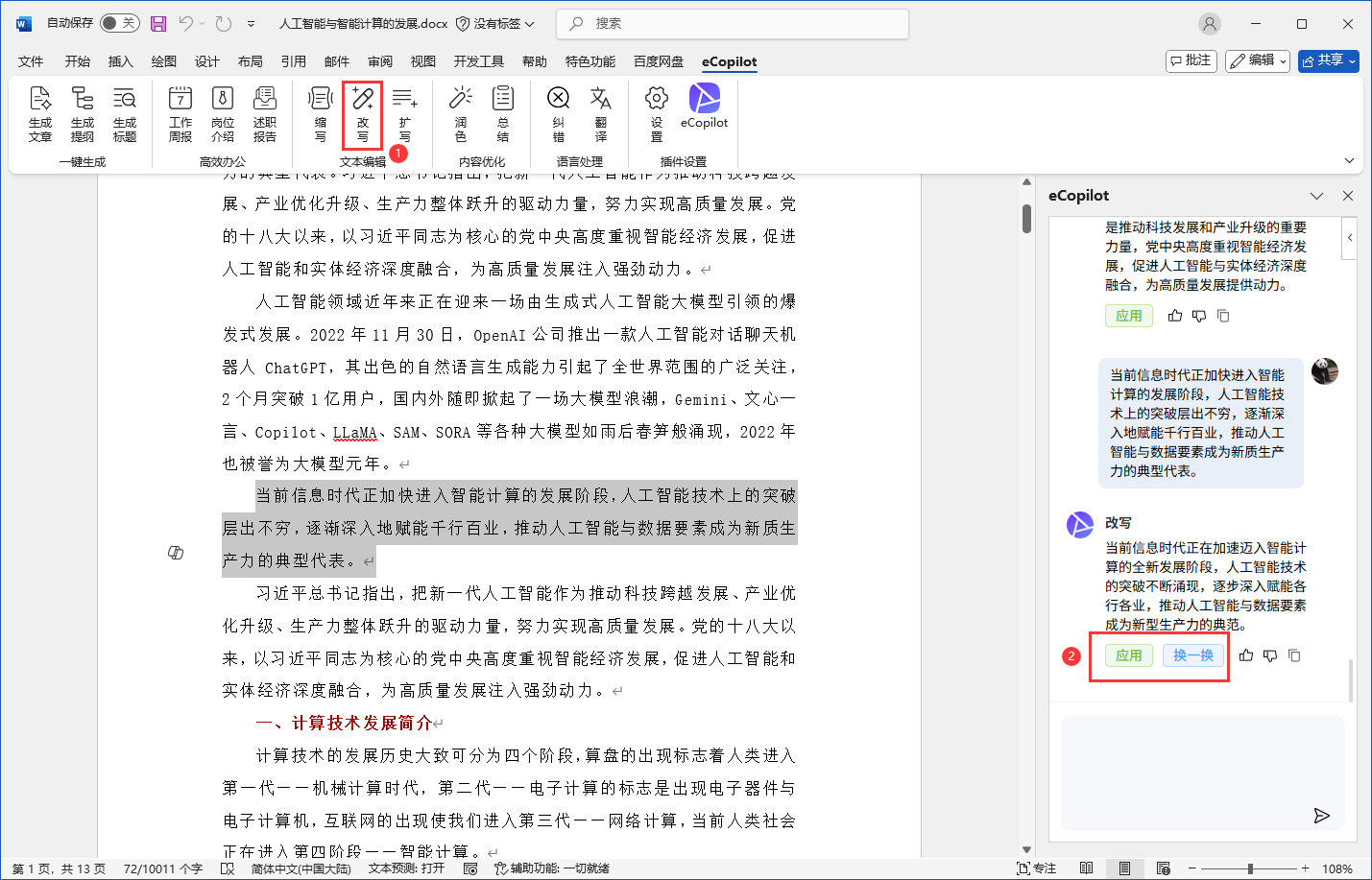Collapse the ribbon using bottom-right chevron

(1349, 161)
